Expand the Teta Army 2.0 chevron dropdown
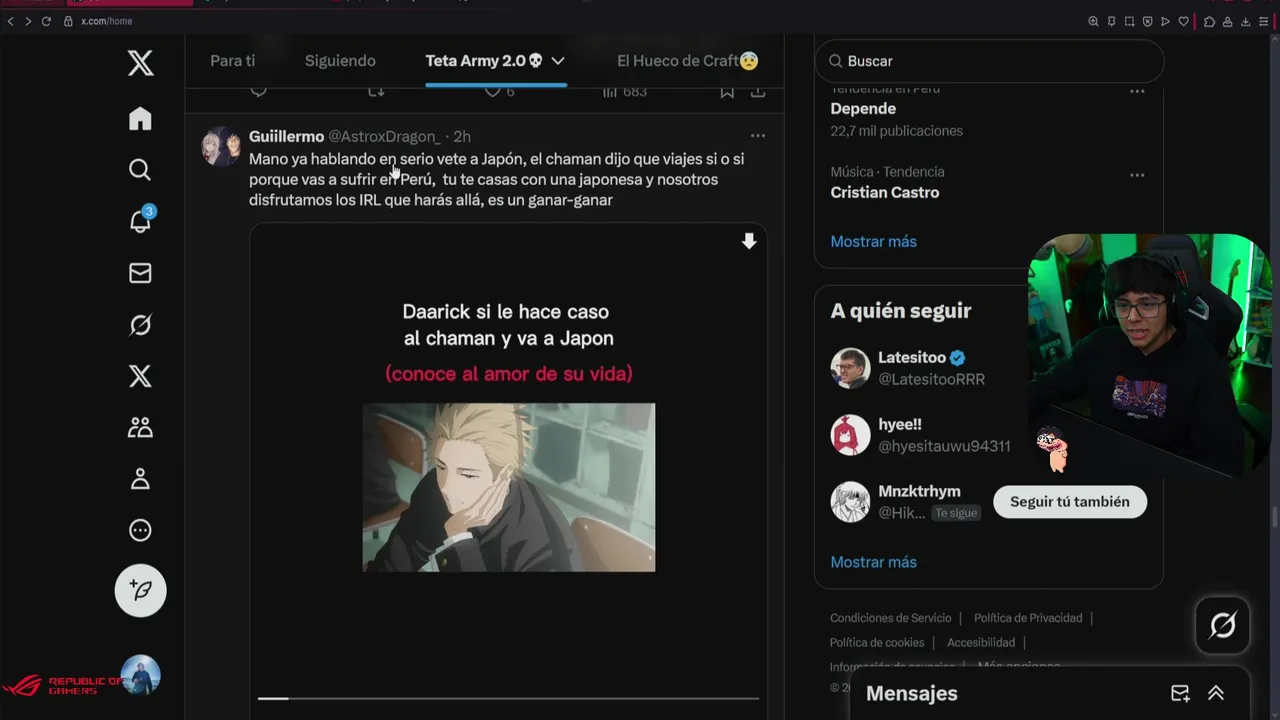This screenshot has width=1280, height=720. point(558,61)
